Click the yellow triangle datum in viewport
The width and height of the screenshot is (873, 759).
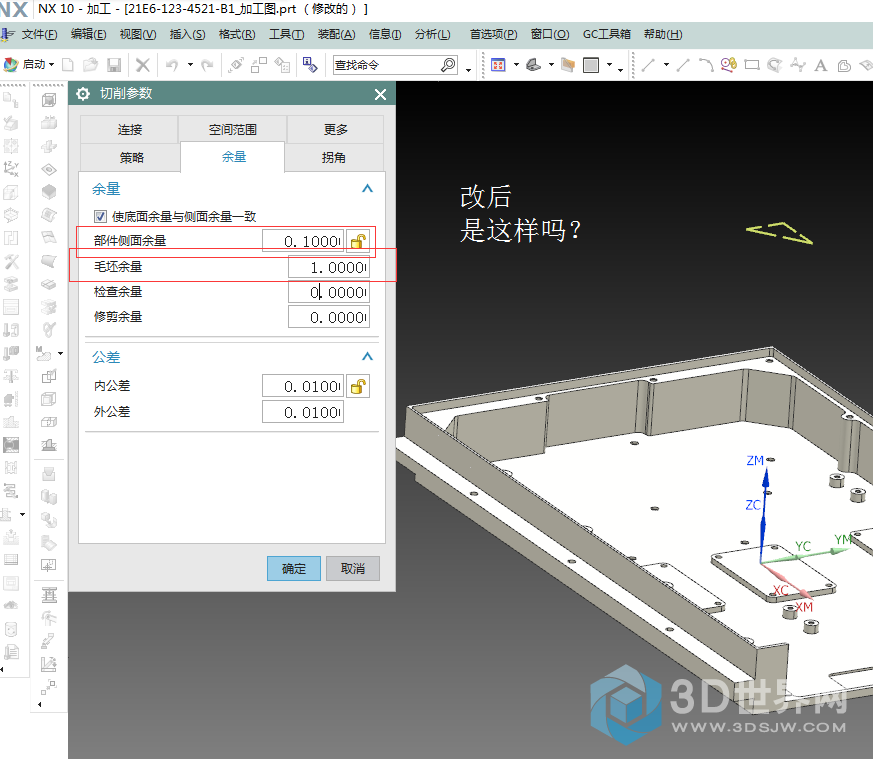click(x=779, y=233)
